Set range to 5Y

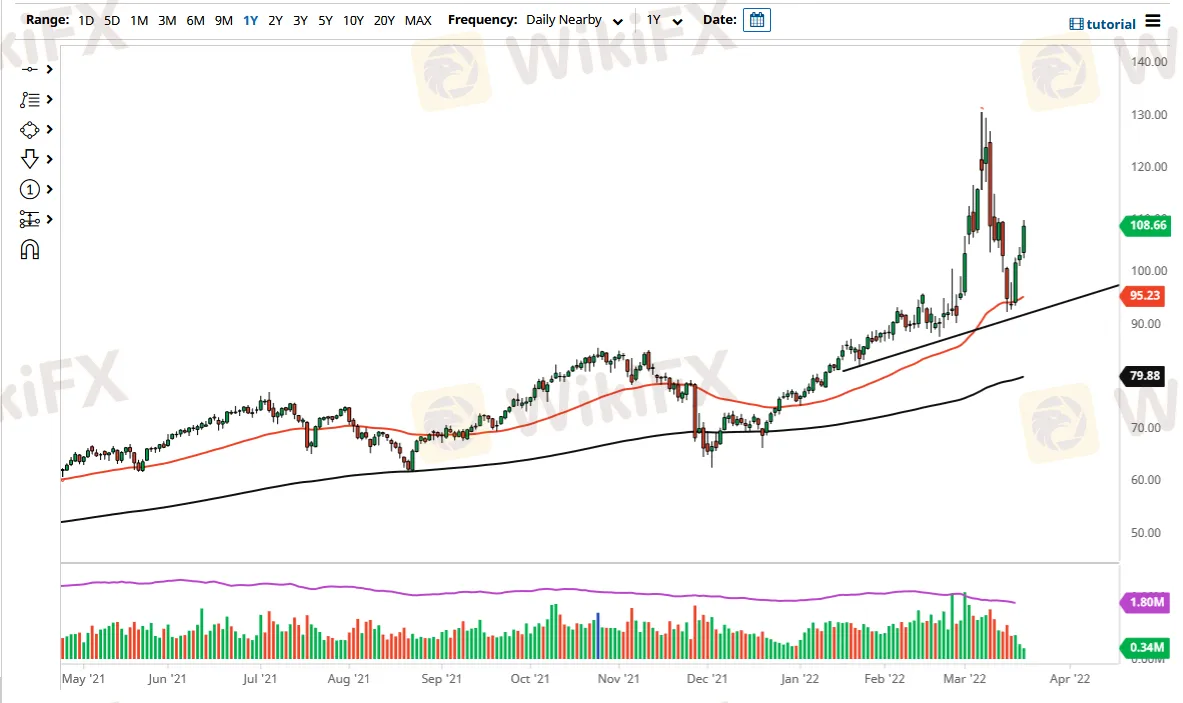pos(325,20)
